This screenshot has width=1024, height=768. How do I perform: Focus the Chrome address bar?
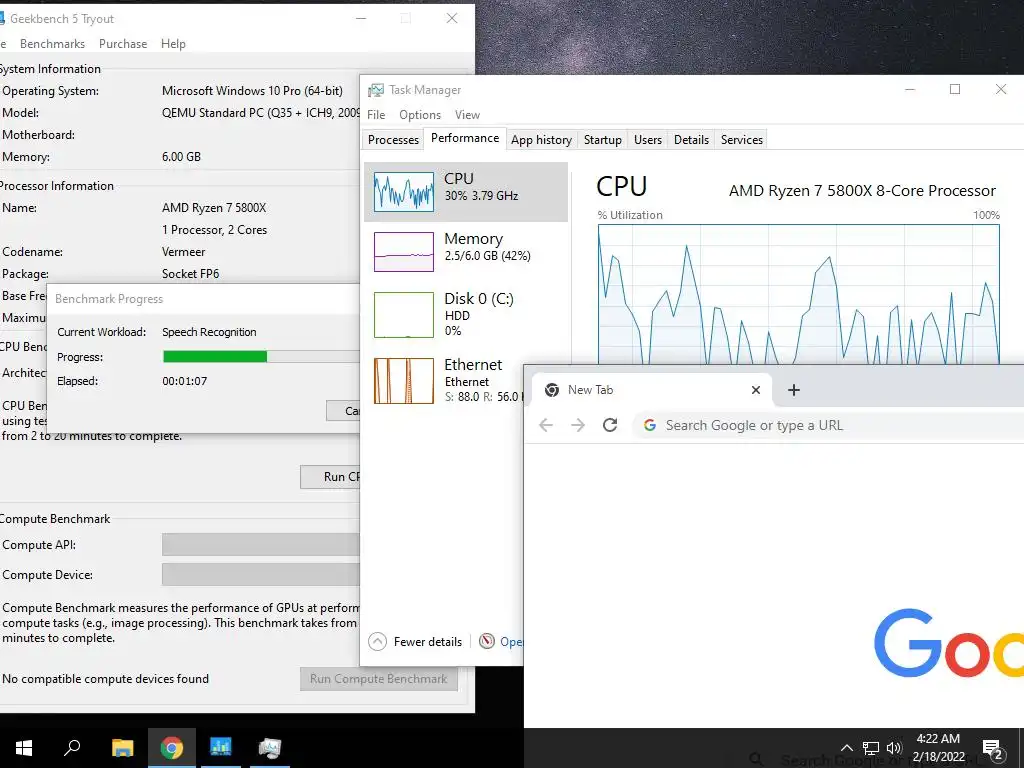pos(828,425)
